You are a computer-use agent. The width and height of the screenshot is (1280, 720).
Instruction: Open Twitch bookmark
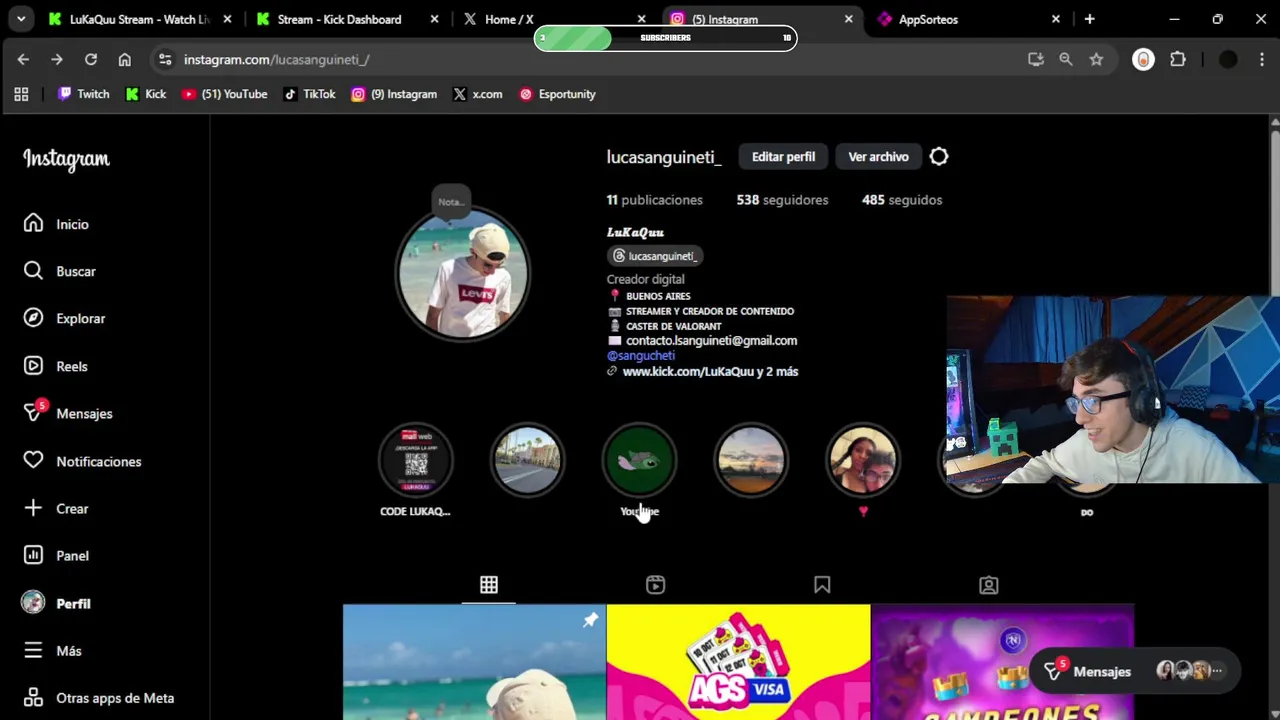pyautogui.click(x=83, y=94)
